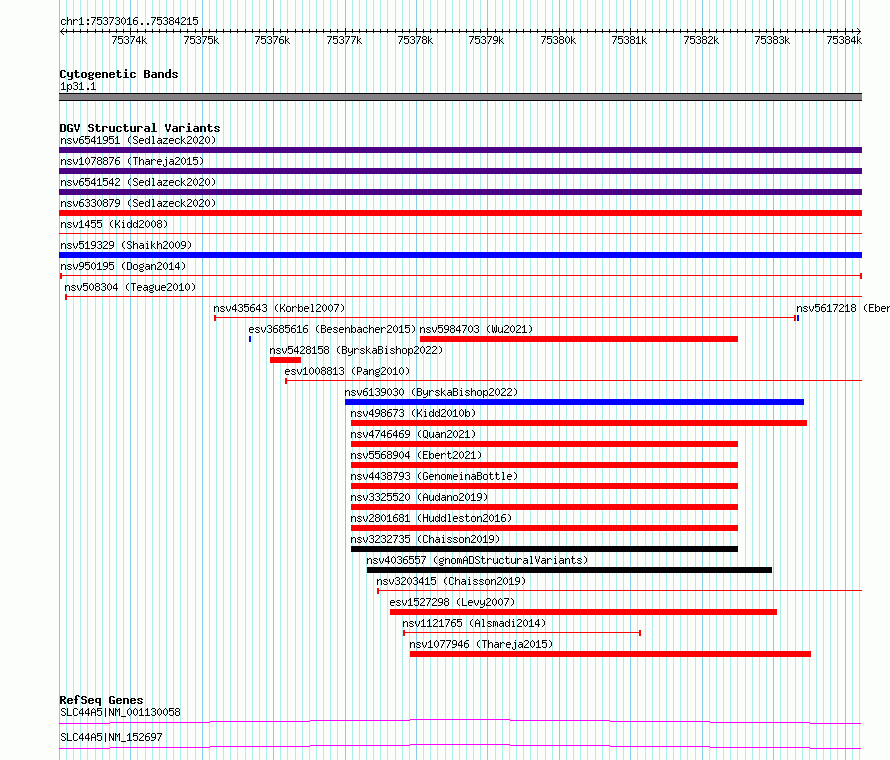Click the nsv4036557 gnomADStructuralVariants black bar

pos(569,570)
